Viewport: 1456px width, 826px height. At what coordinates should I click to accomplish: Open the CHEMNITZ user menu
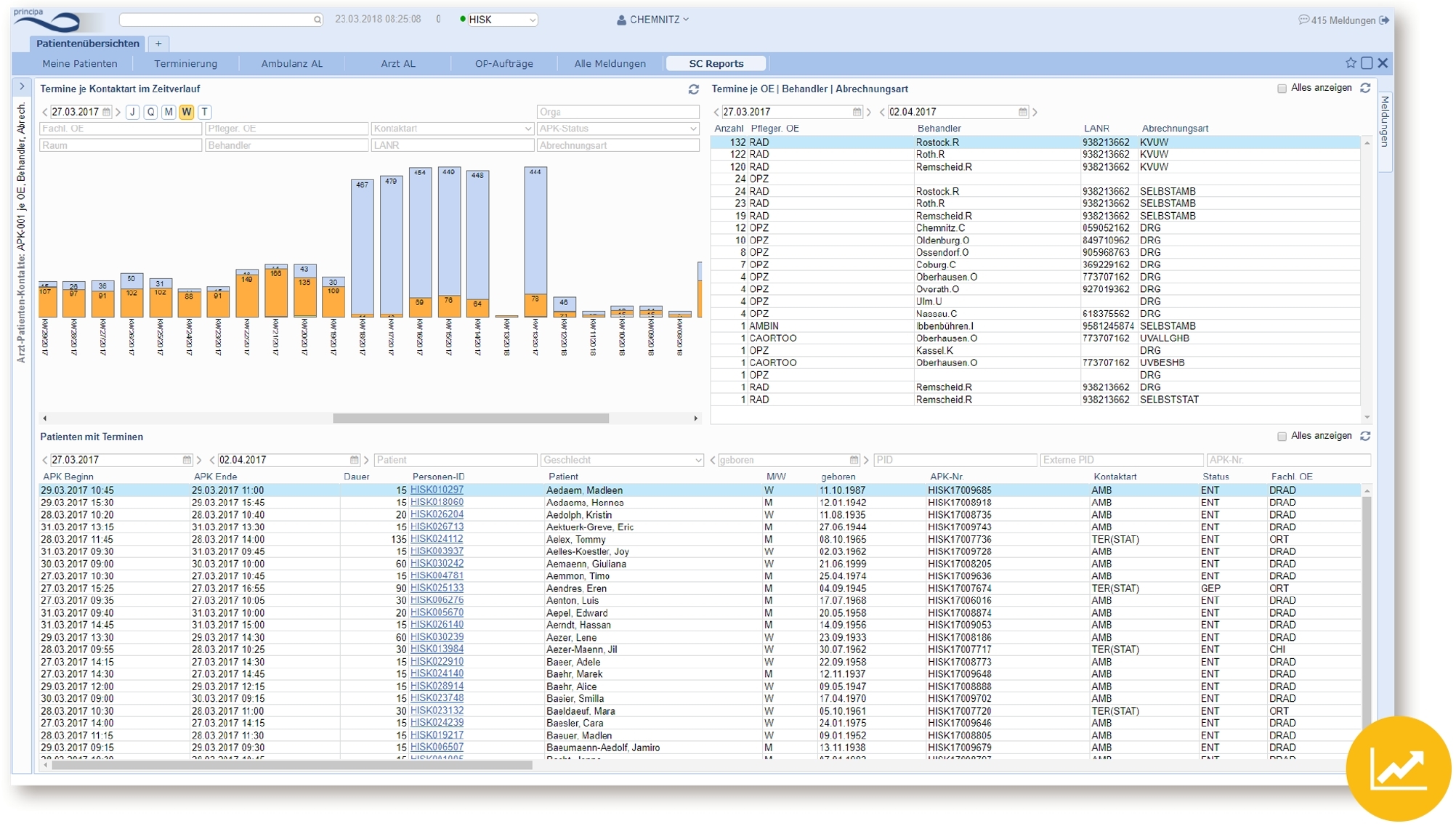(652, 20)
